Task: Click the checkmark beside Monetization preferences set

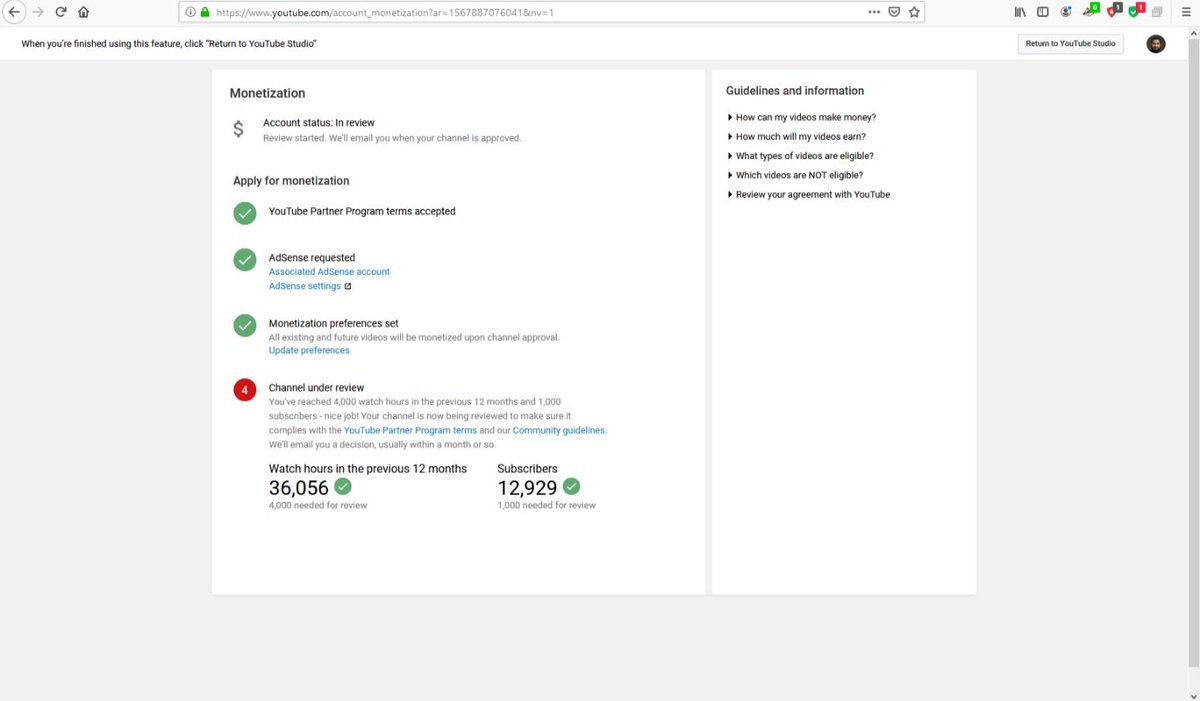Action: (x=245, y=325)
